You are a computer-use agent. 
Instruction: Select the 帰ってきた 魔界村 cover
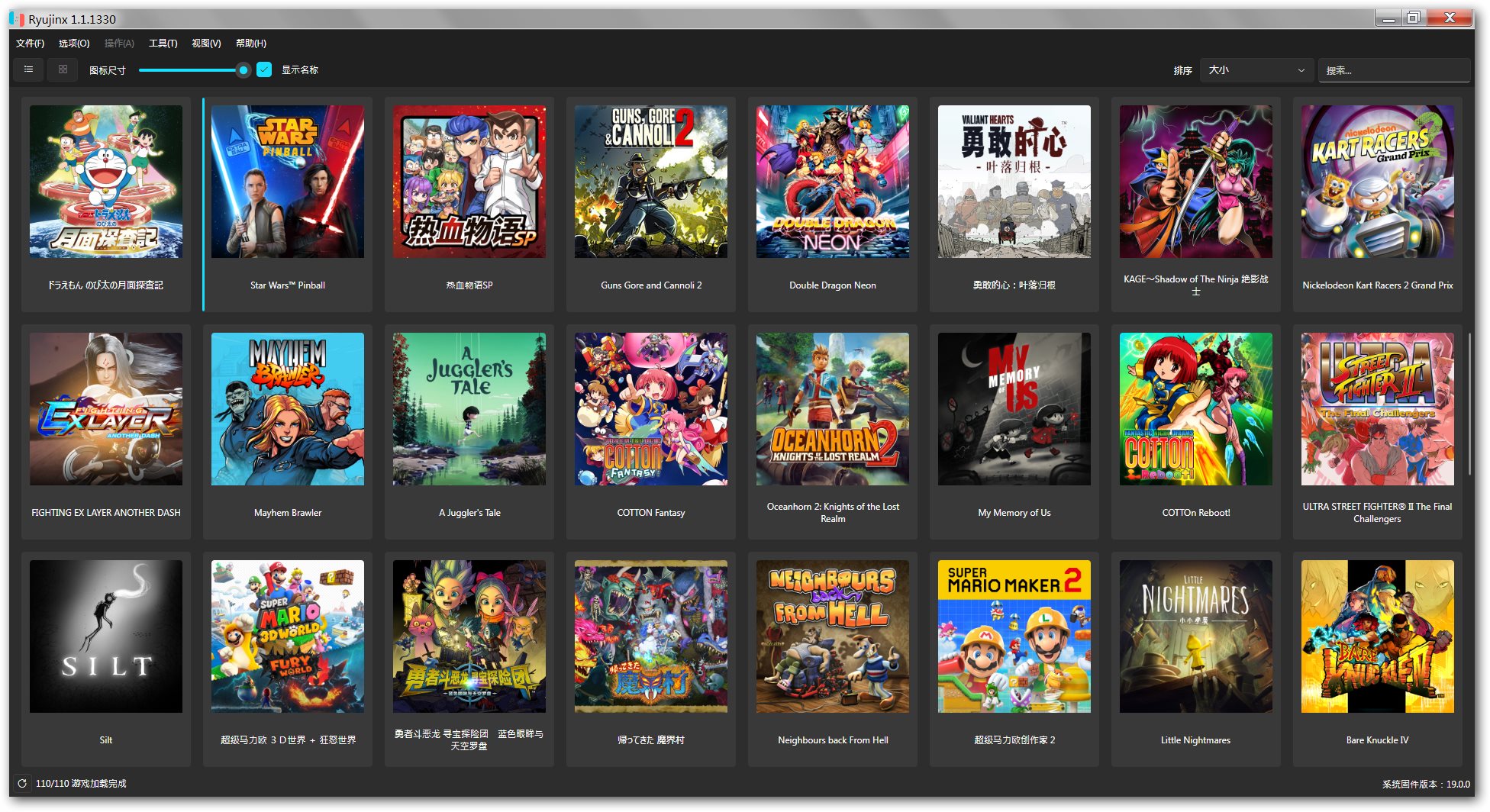(651, 636)
